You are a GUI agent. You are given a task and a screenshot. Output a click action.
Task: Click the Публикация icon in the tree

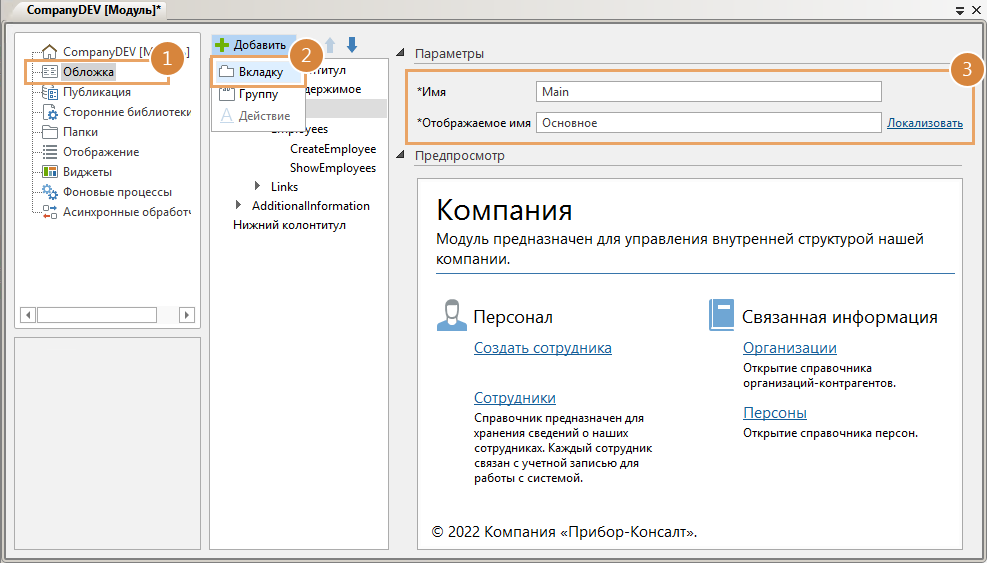pos(50,92)
